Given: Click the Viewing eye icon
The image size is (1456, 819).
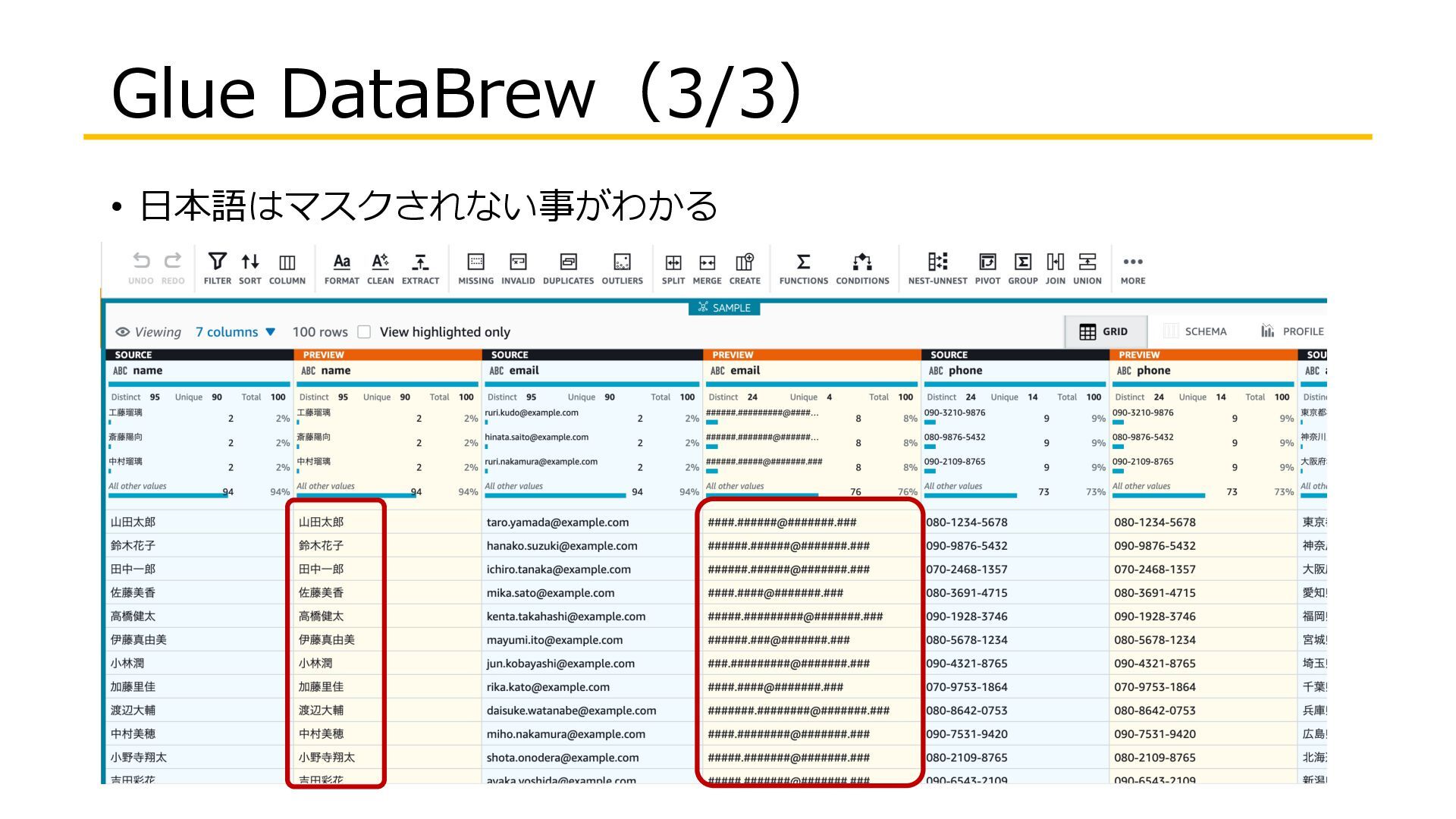Looking at the screenshot, I should 122,332.
